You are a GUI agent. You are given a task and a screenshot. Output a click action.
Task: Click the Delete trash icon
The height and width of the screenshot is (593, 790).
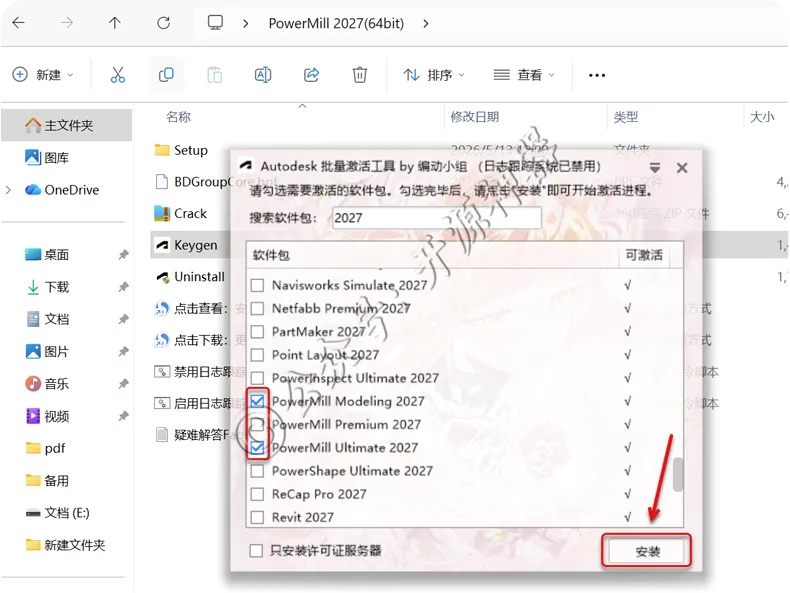point(359,75)
